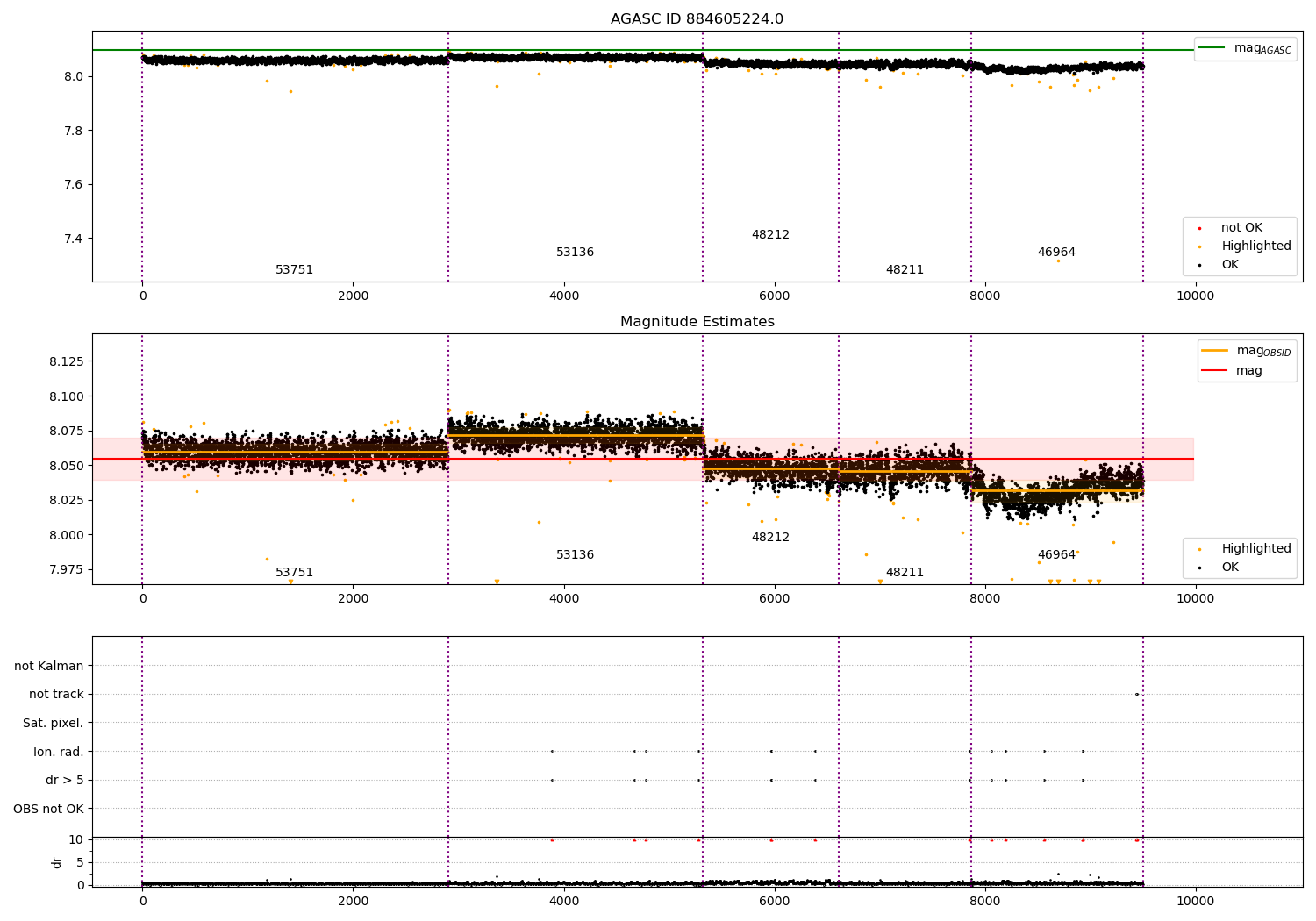Click obsid label 53136 in the top plot
Image resolution: width=1316 pixels, height=921 pixels.
[575, 253]
